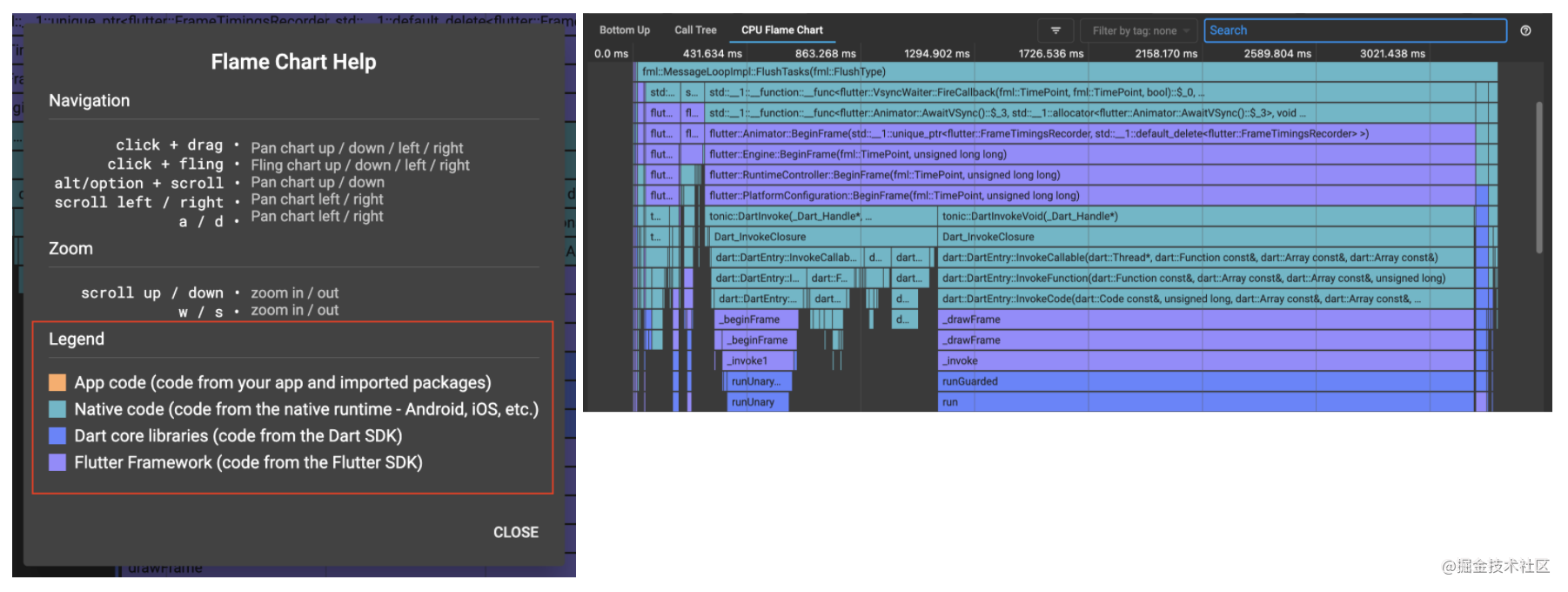Select the Animator::AwaitVSync frame
This screenshot has height=592, width=1568.
click(1090, 113)
